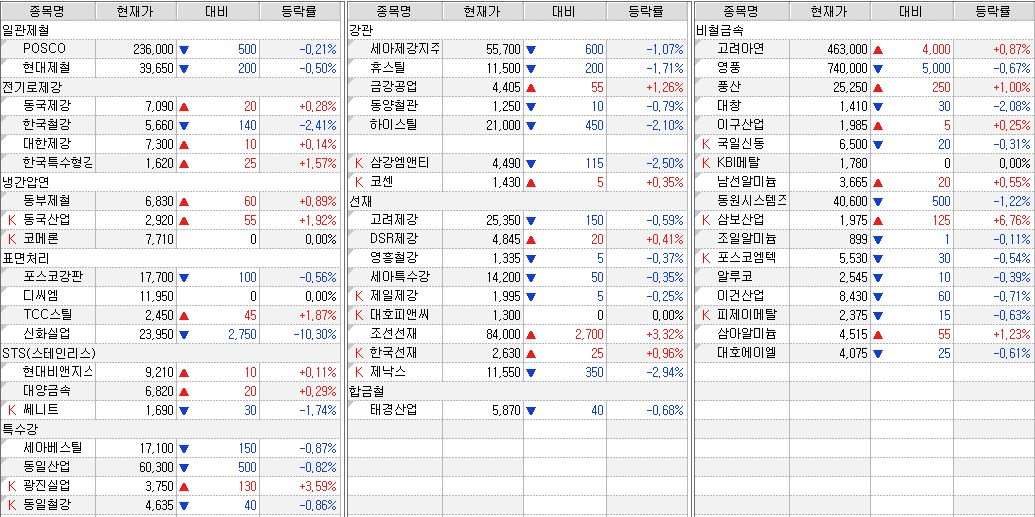Click 대호에이엘 stock name
Image resolution: width=1035 pixels, height=517 pixels.
(x=747, y=353)
